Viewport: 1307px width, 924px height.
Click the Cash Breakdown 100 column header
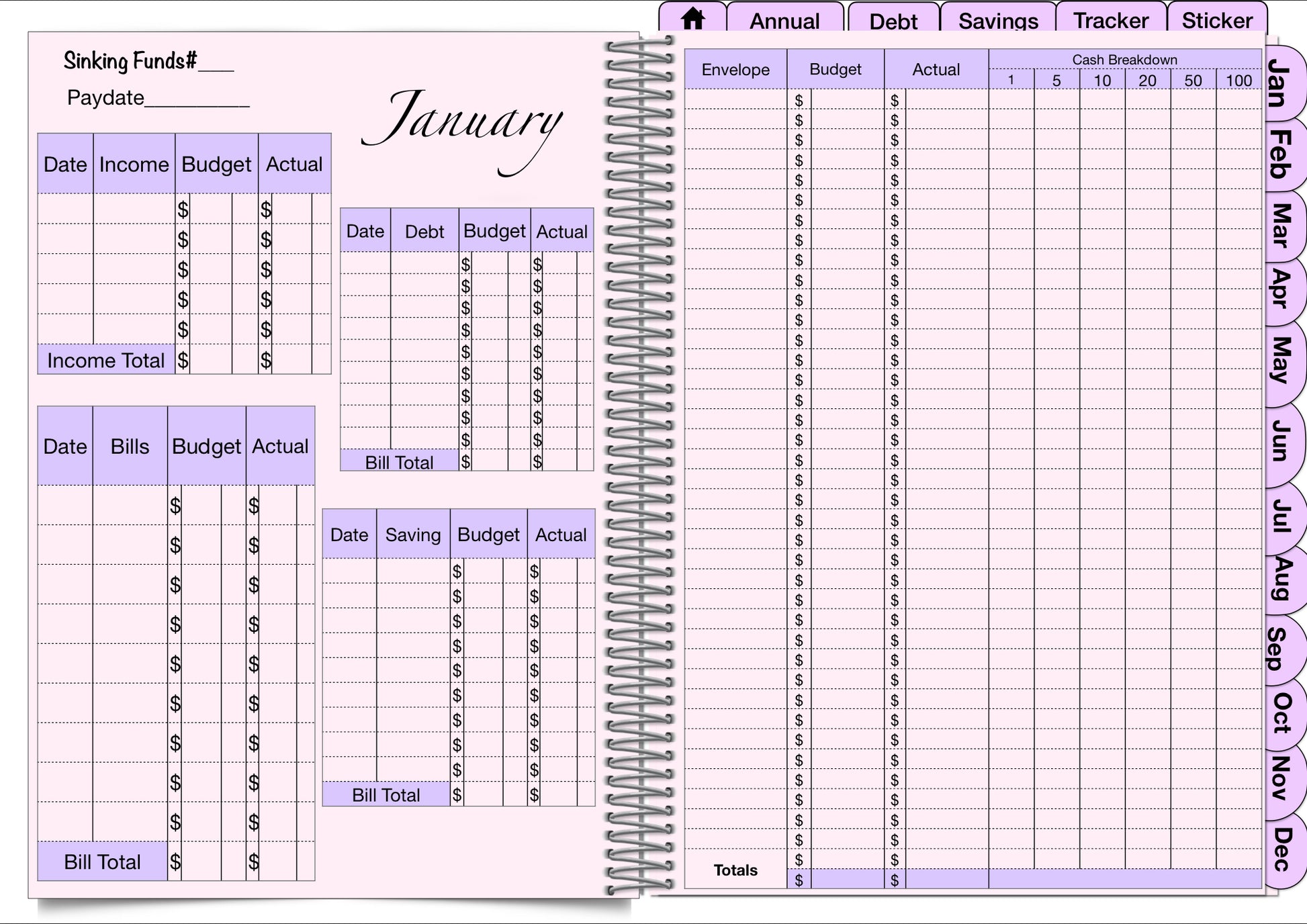[1238, 81]
